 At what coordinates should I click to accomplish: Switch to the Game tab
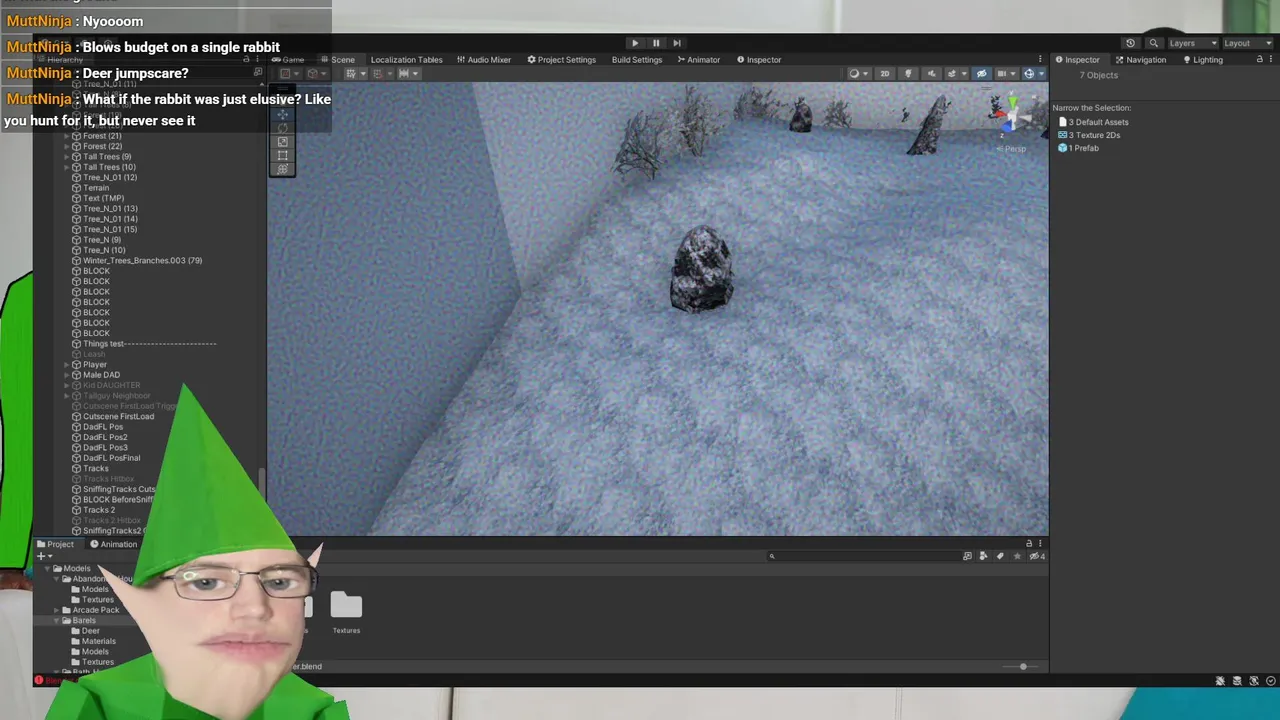click(x=288, y=60)
